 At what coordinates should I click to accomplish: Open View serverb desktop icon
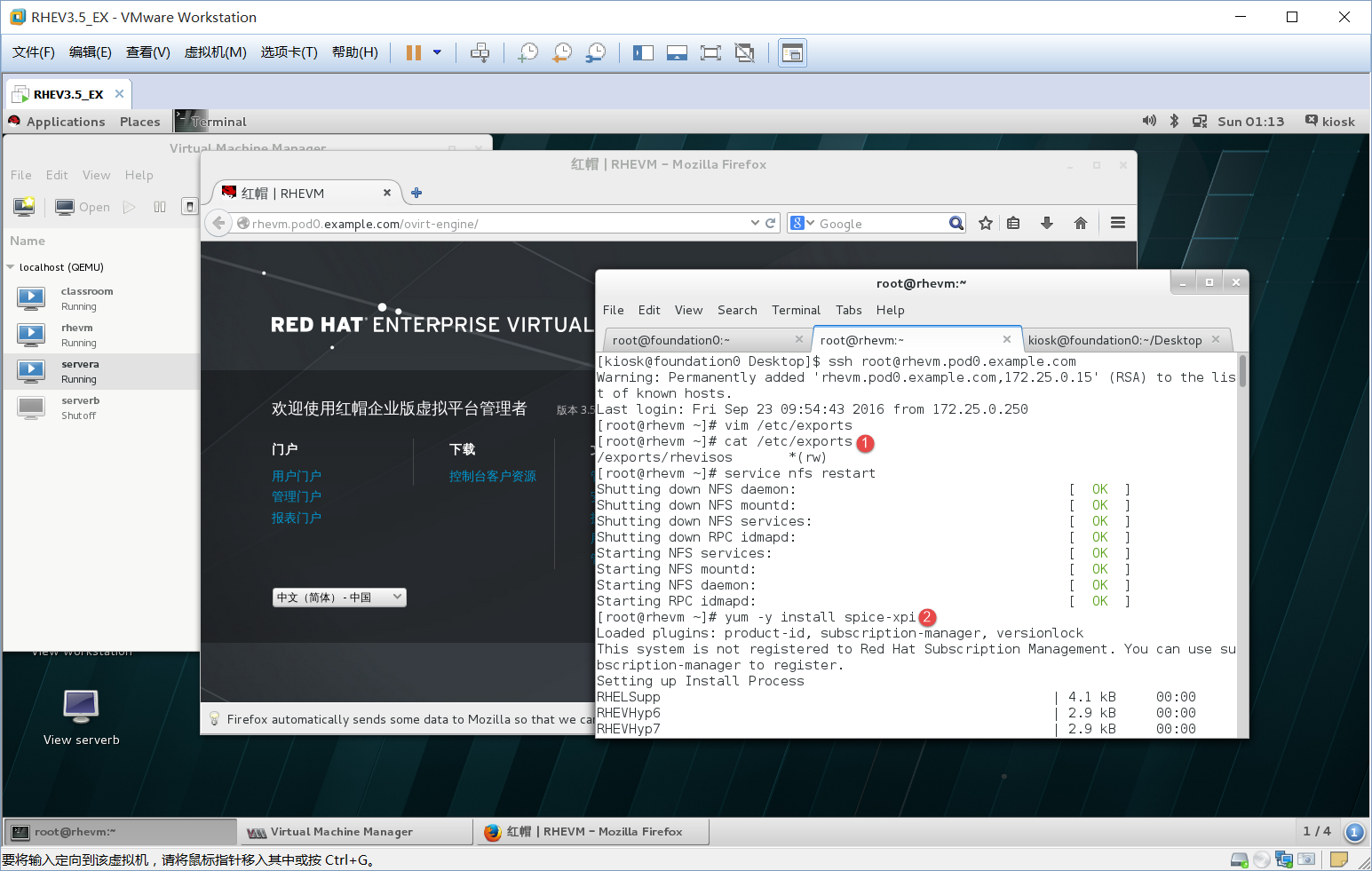[81, 717]
